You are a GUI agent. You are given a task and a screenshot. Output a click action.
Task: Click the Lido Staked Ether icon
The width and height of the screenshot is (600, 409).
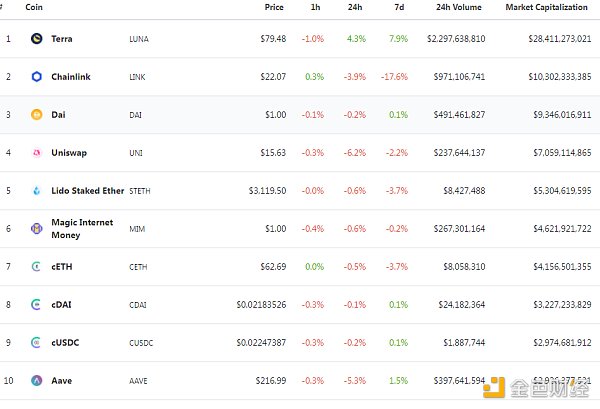(x=37, y=191)
